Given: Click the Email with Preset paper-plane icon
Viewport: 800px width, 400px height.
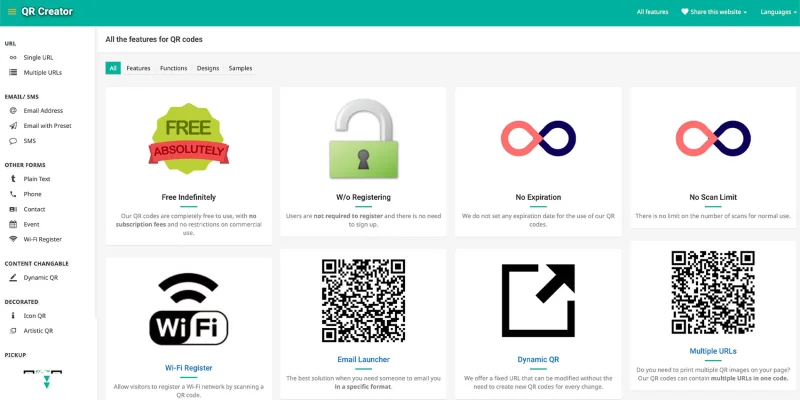Looking at the screenshot, I should pyautogui.click(x=13, y=126).
